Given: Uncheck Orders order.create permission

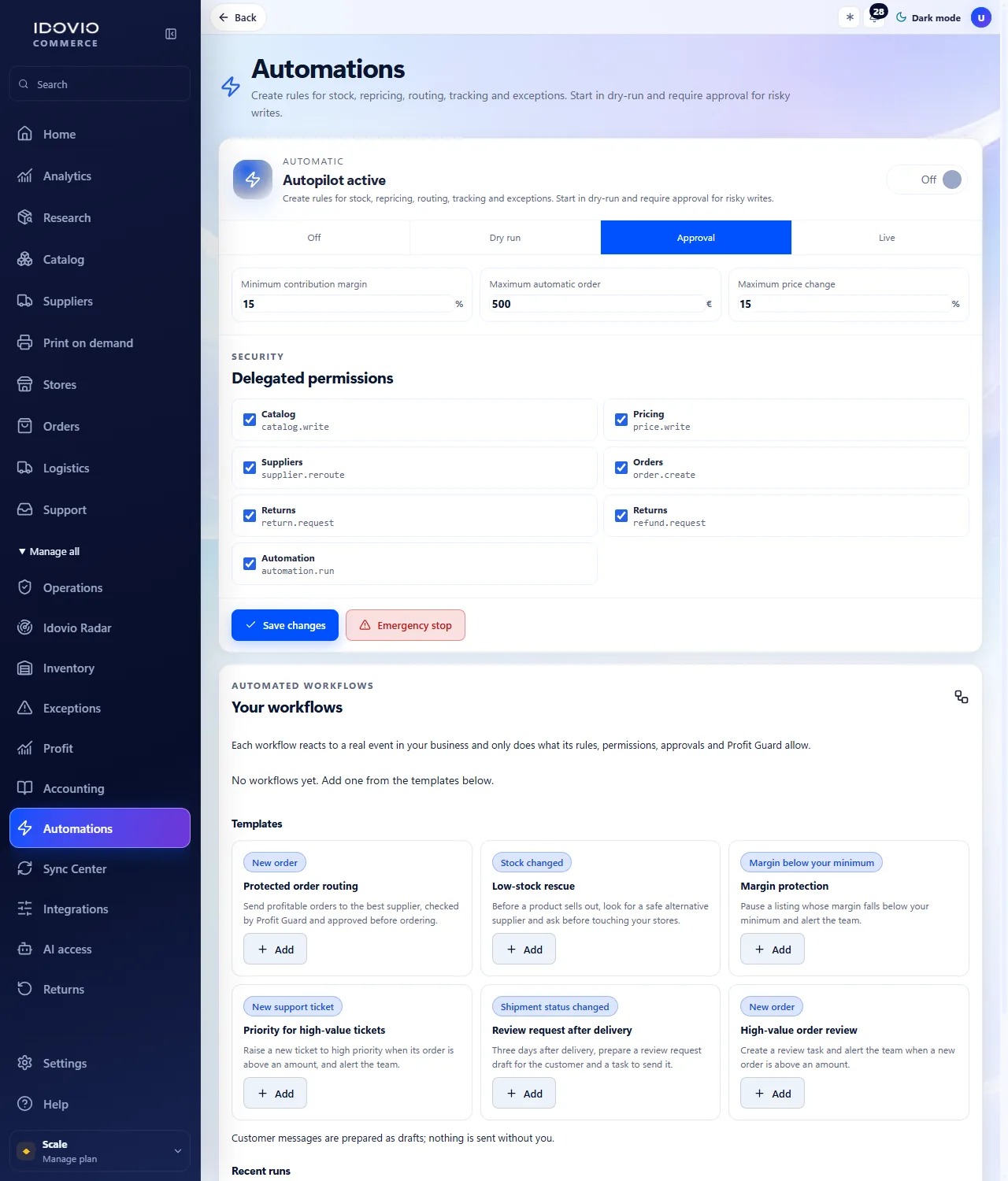Looking at the screenshot, I should click(x=621, y=468).
